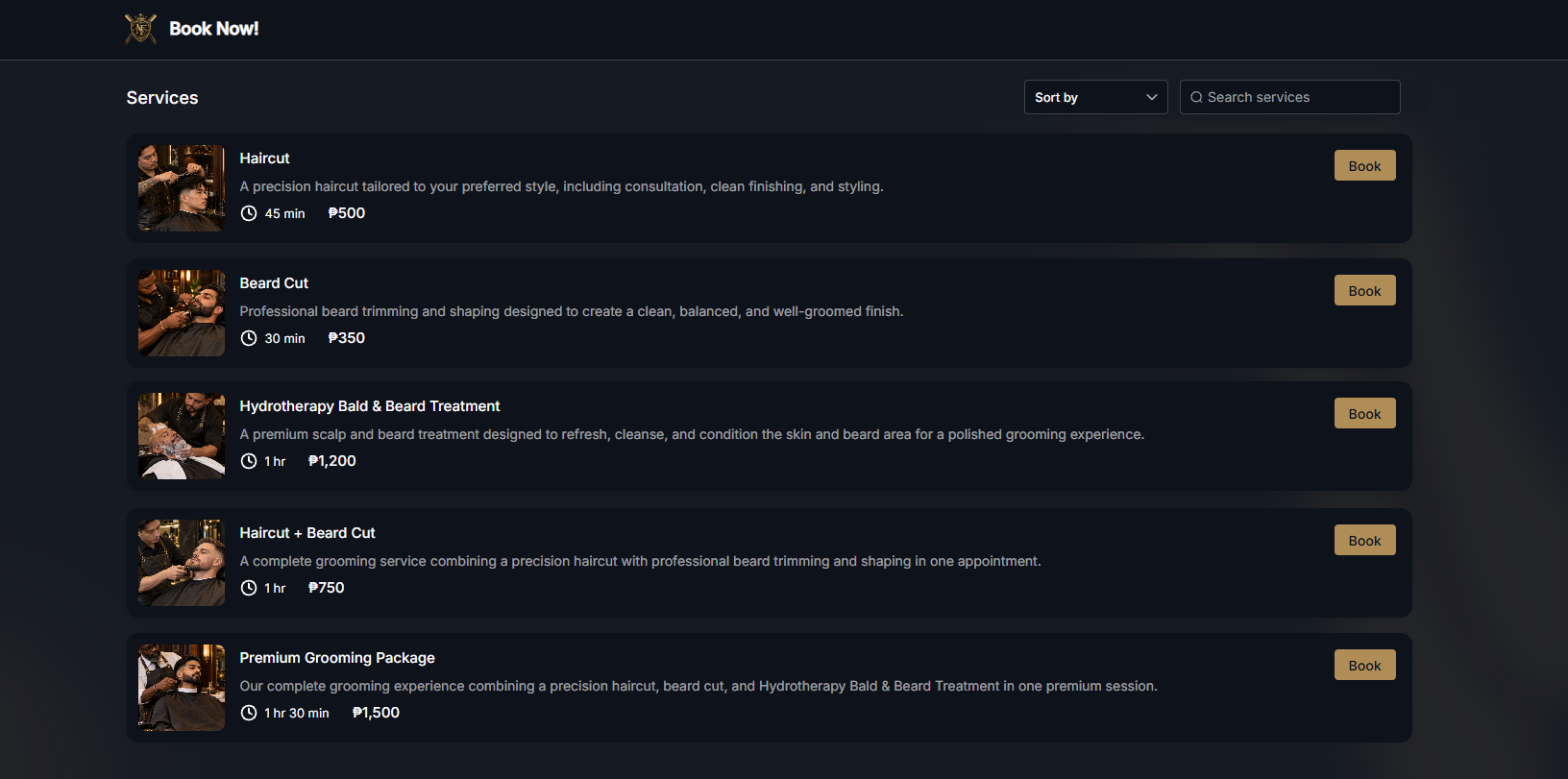The width and height of the screenshot is (1568, 779).
Task: Select the Hydrotherapy Bald & Beard Treatment title
Action: 370,406
